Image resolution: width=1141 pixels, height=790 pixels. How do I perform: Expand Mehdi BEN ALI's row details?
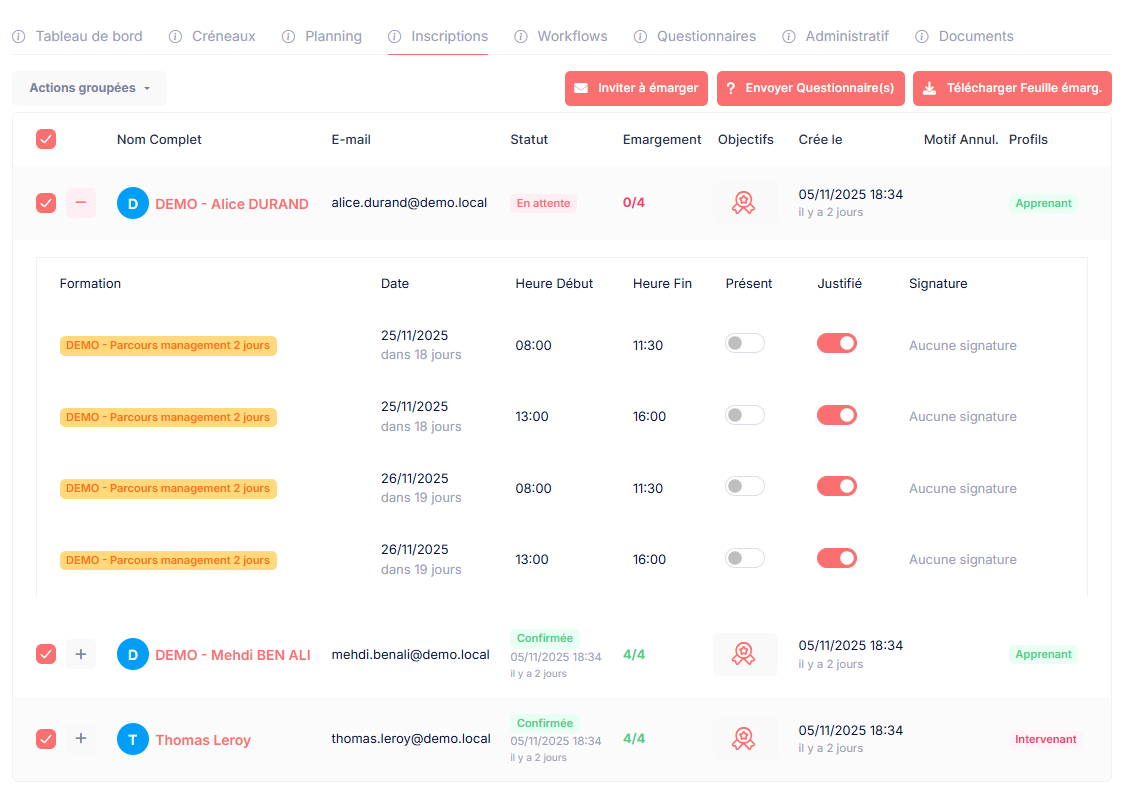click(81, 654)
